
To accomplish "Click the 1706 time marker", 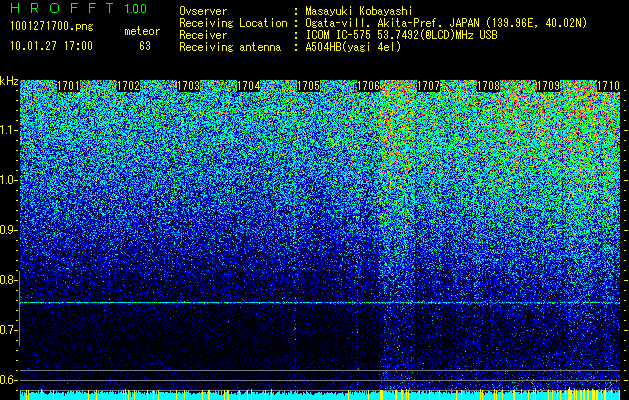I will tap(368, 86).
